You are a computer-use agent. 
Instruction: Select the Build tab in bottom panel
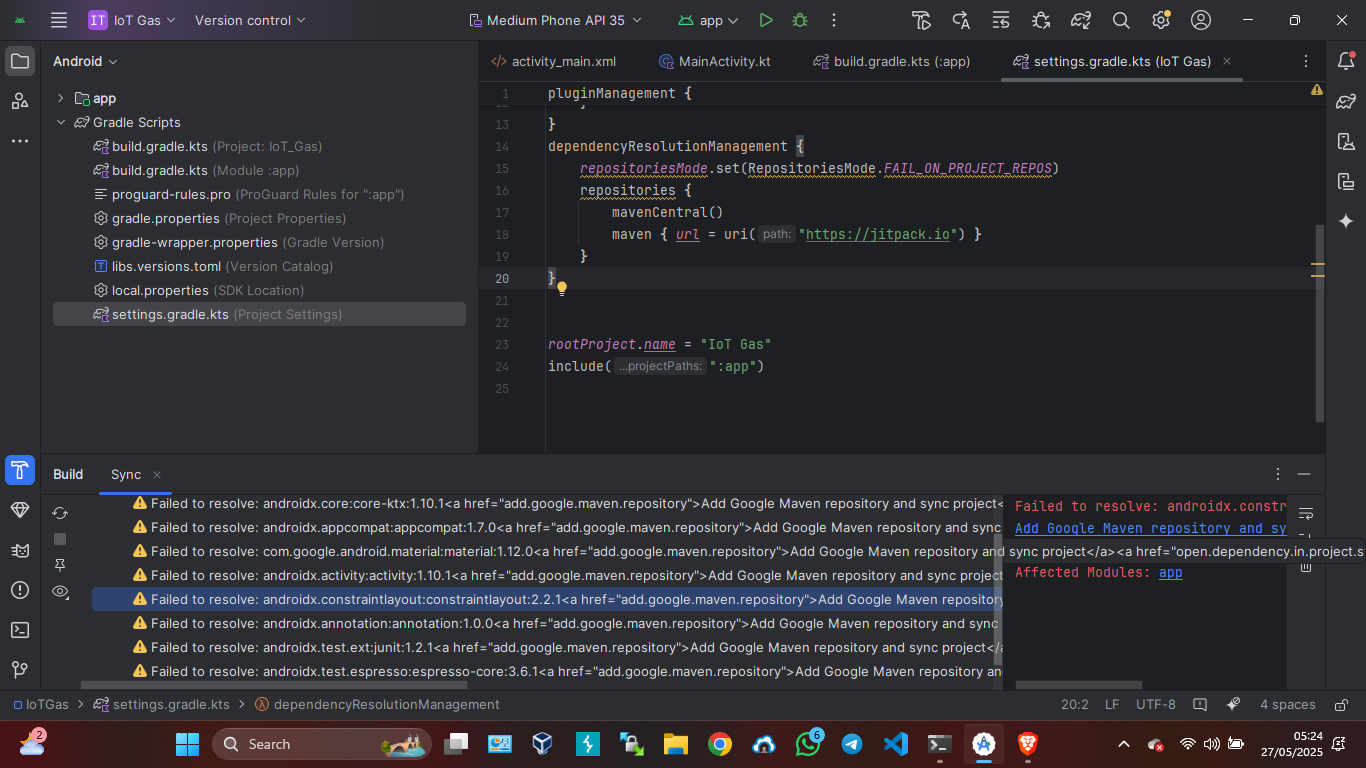coord(68,474)
